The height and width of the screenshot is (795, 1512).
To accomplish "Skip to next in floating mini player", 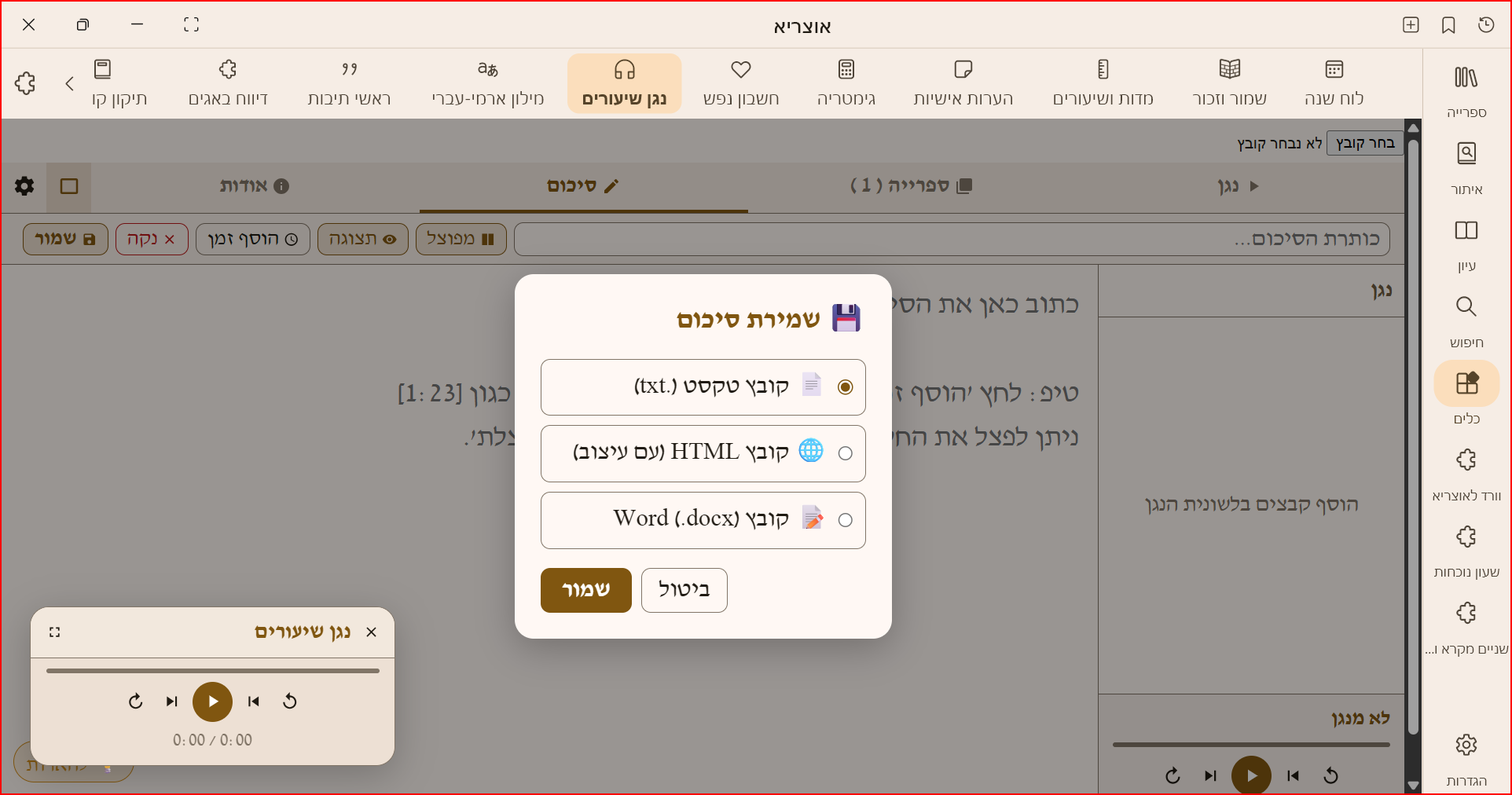I will click(x=172, y=702).
